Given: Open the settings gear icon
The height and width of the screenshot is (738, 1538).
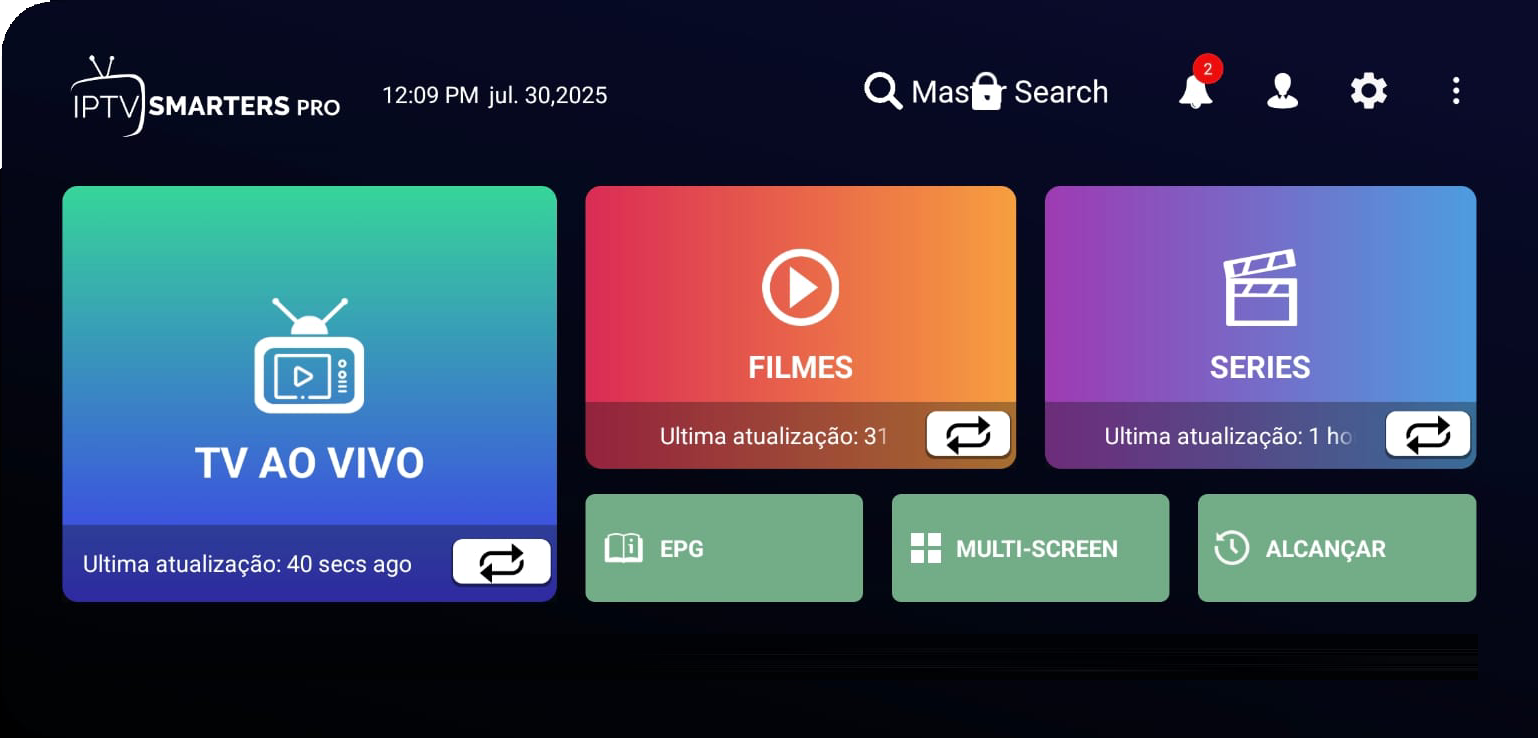Looking at the screenshot, I should (x=1369, y=91).
